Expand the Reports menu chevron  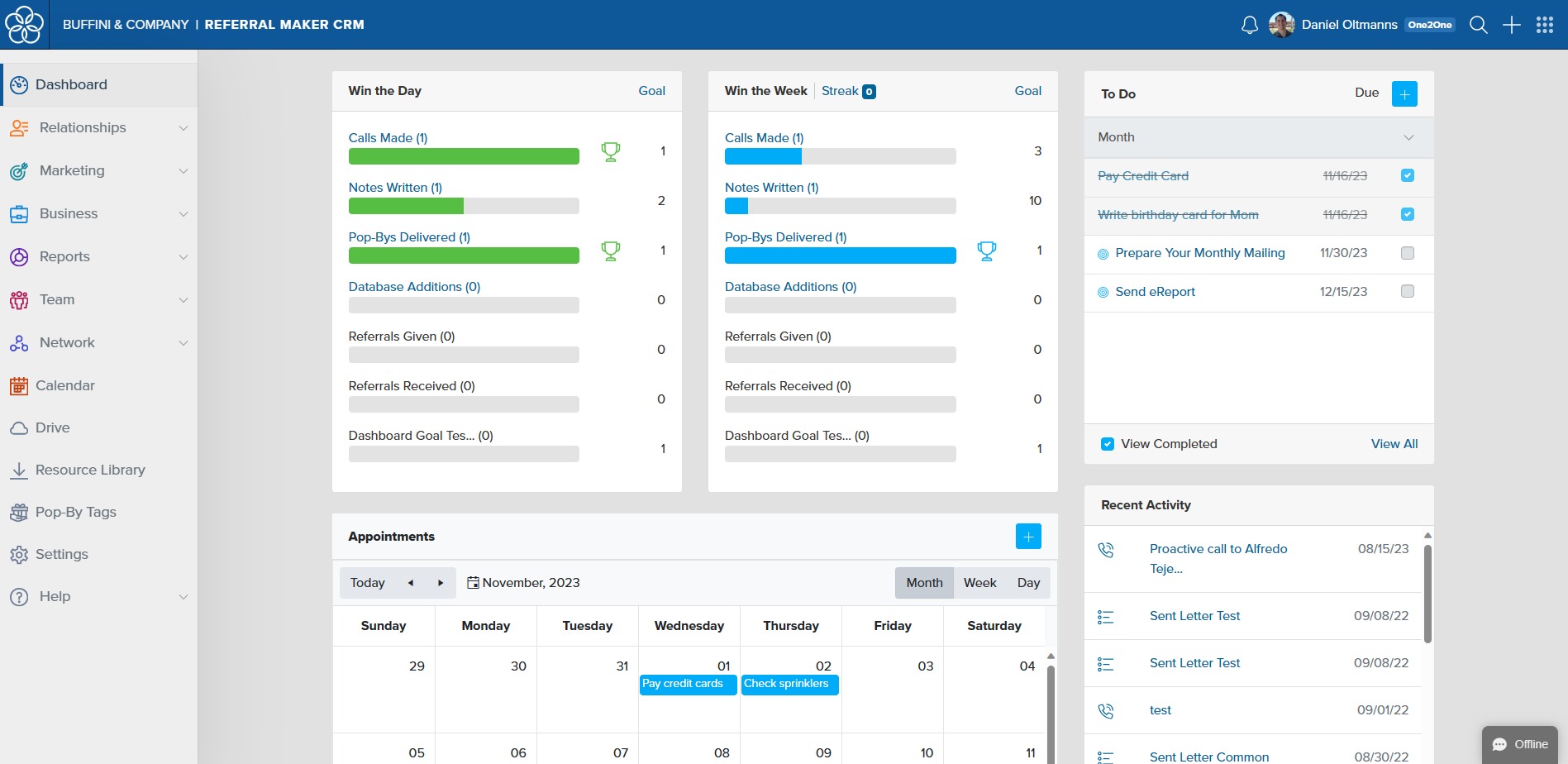183,257
